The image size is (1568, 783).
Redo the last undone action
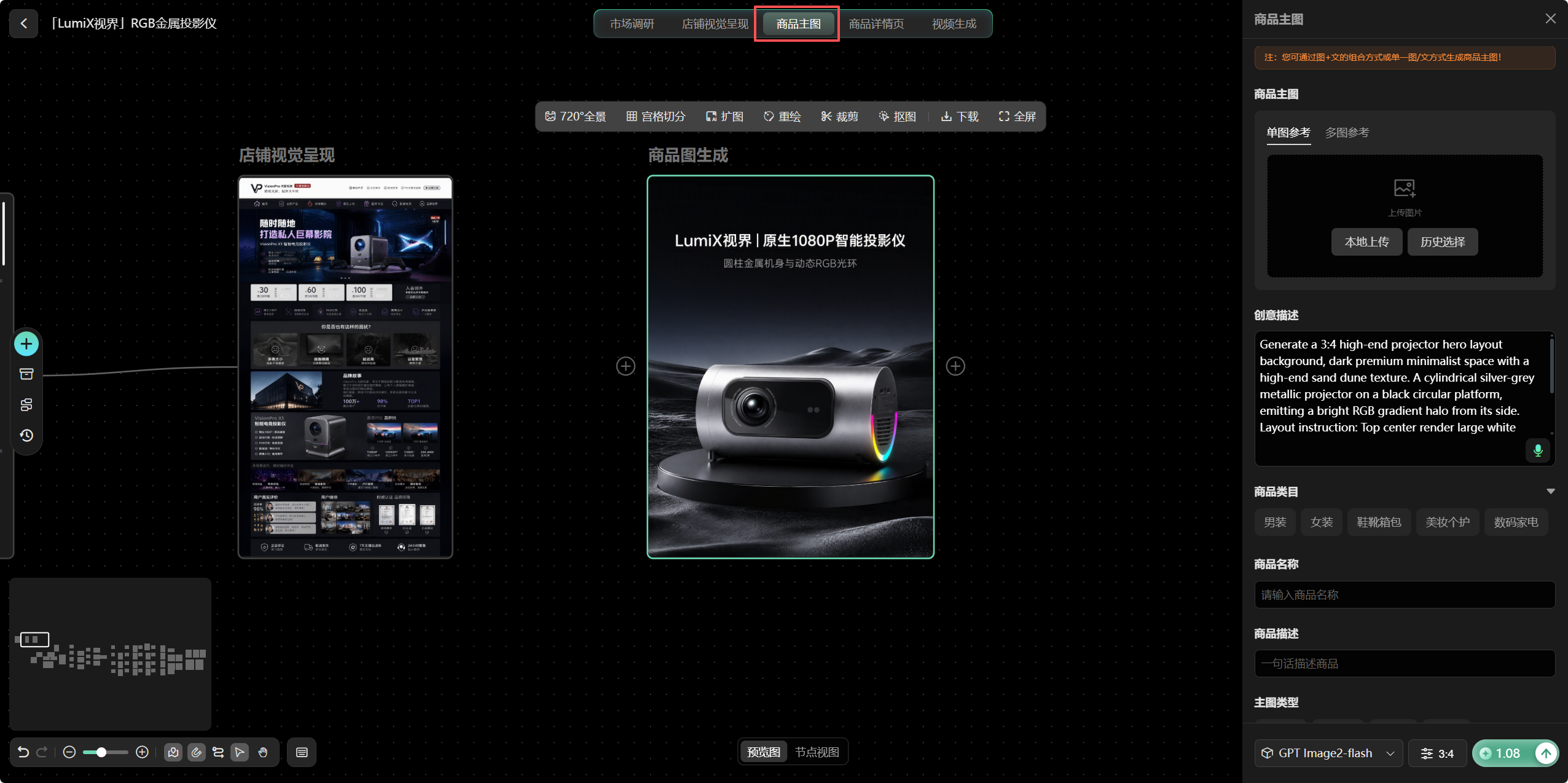tap(42, 752)
